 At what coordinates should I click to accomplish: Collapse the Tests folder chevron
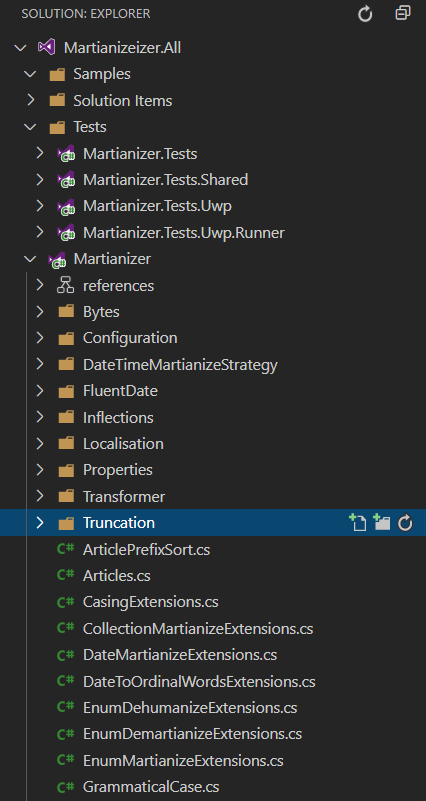click(x=31, y=127)
